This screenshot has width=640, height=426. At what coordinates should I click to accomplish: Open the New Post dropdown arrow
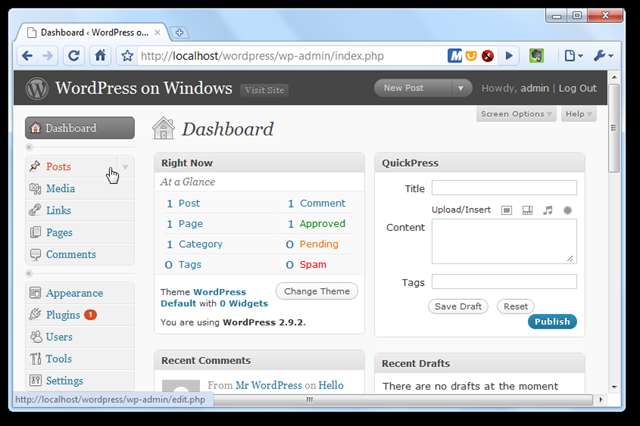[x=460, y=88]
